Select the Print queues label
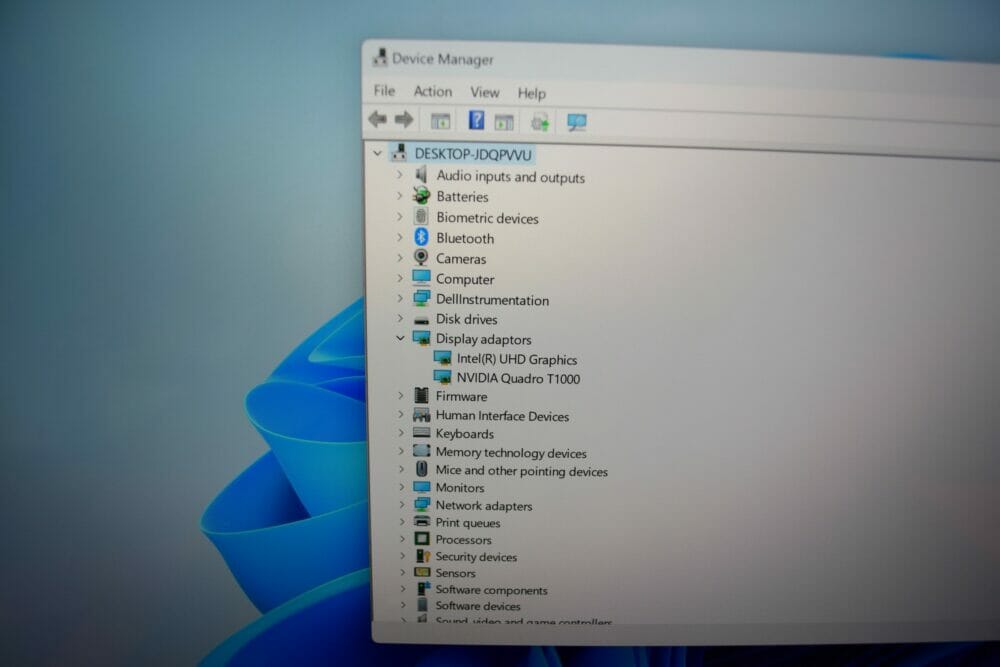Viewport: 1000px width, 667px height. 467,523
